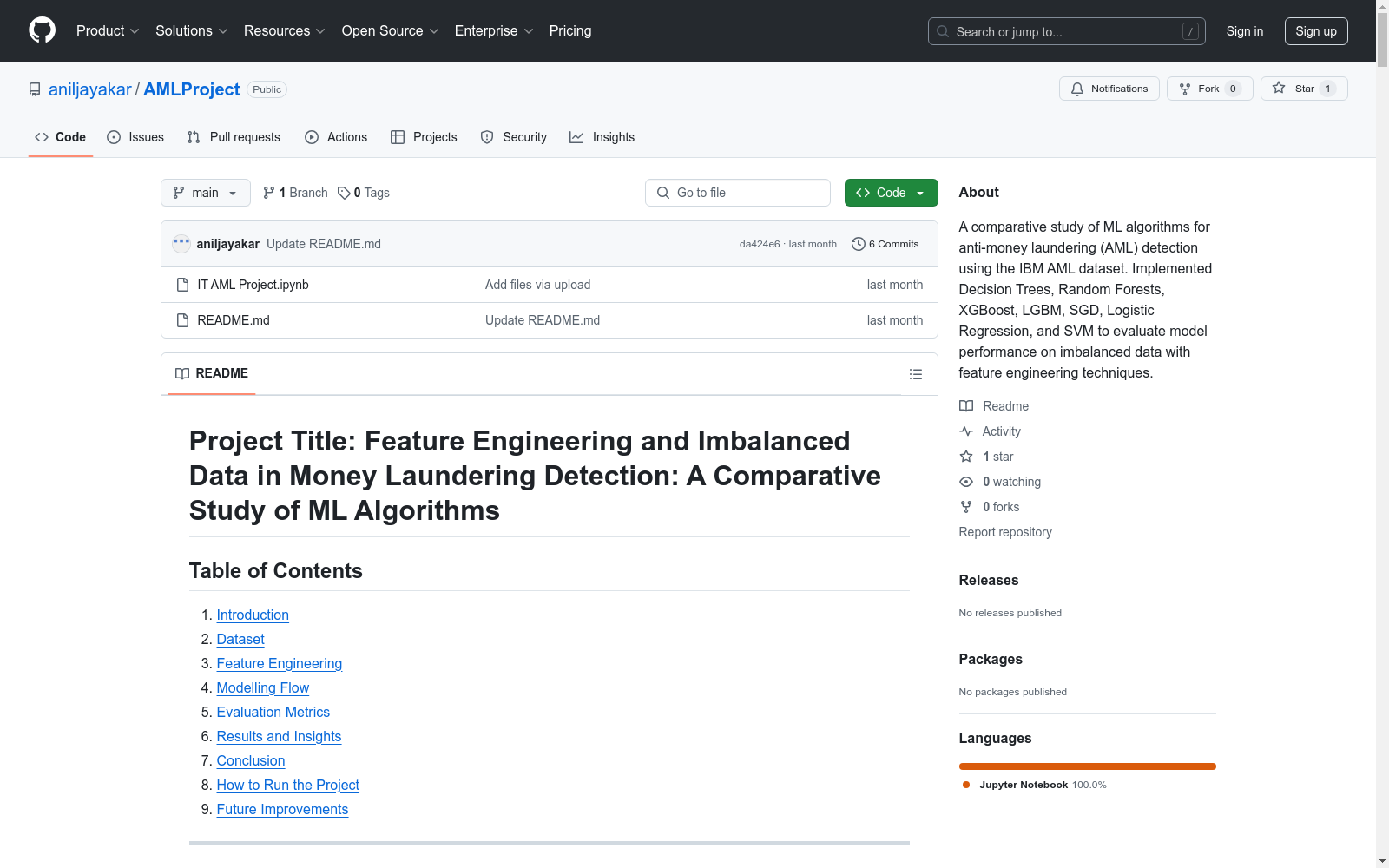Click the Go to file search box
The height and width of the screenshot is (868, 1389).
(738, 193)
